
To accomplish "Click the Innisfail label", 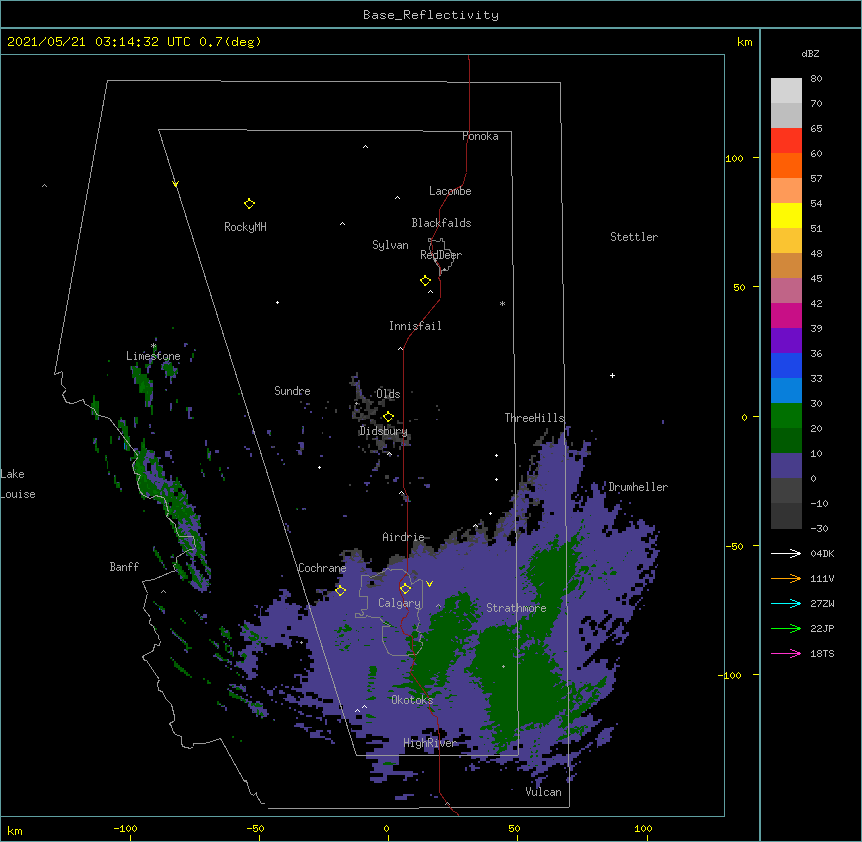I will tap(415, 326).
